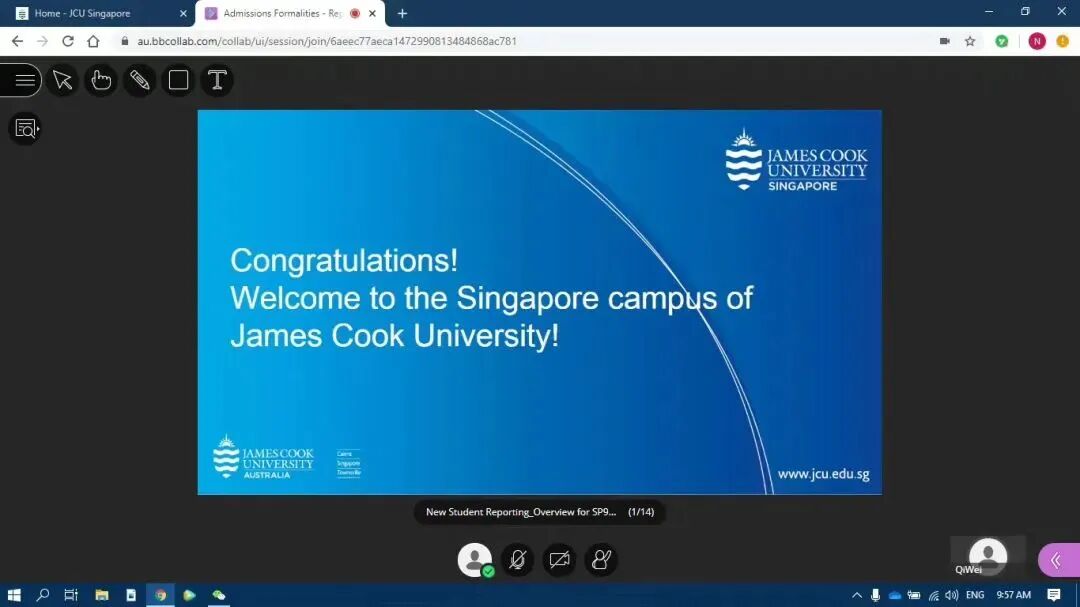Screen dimensions: 1080x607
Task: Turn on the video camera
Action: (559, 559)
